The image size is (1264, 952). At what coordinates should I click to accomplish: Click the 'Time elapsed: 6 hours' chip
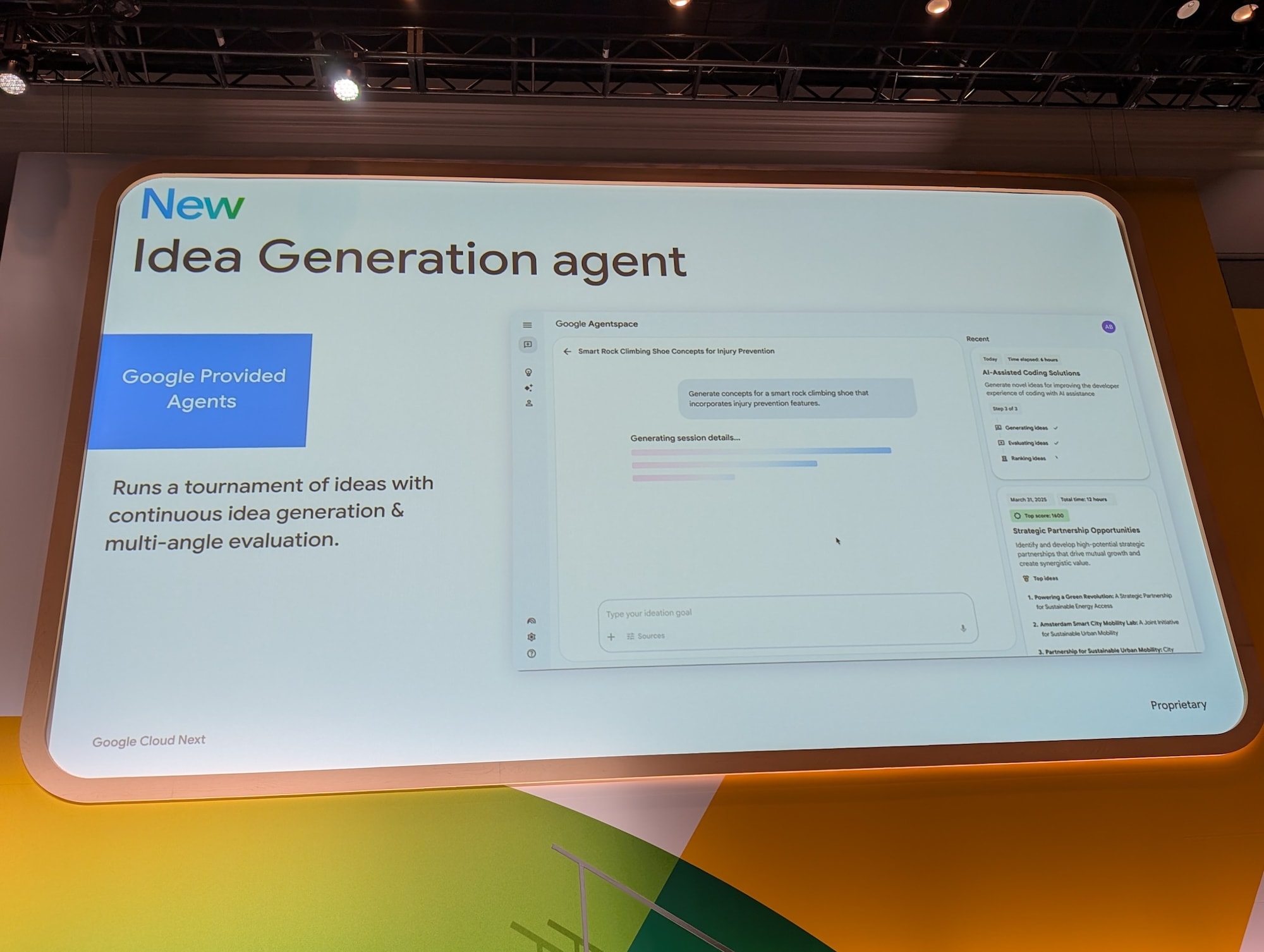tap(1032, 360)
